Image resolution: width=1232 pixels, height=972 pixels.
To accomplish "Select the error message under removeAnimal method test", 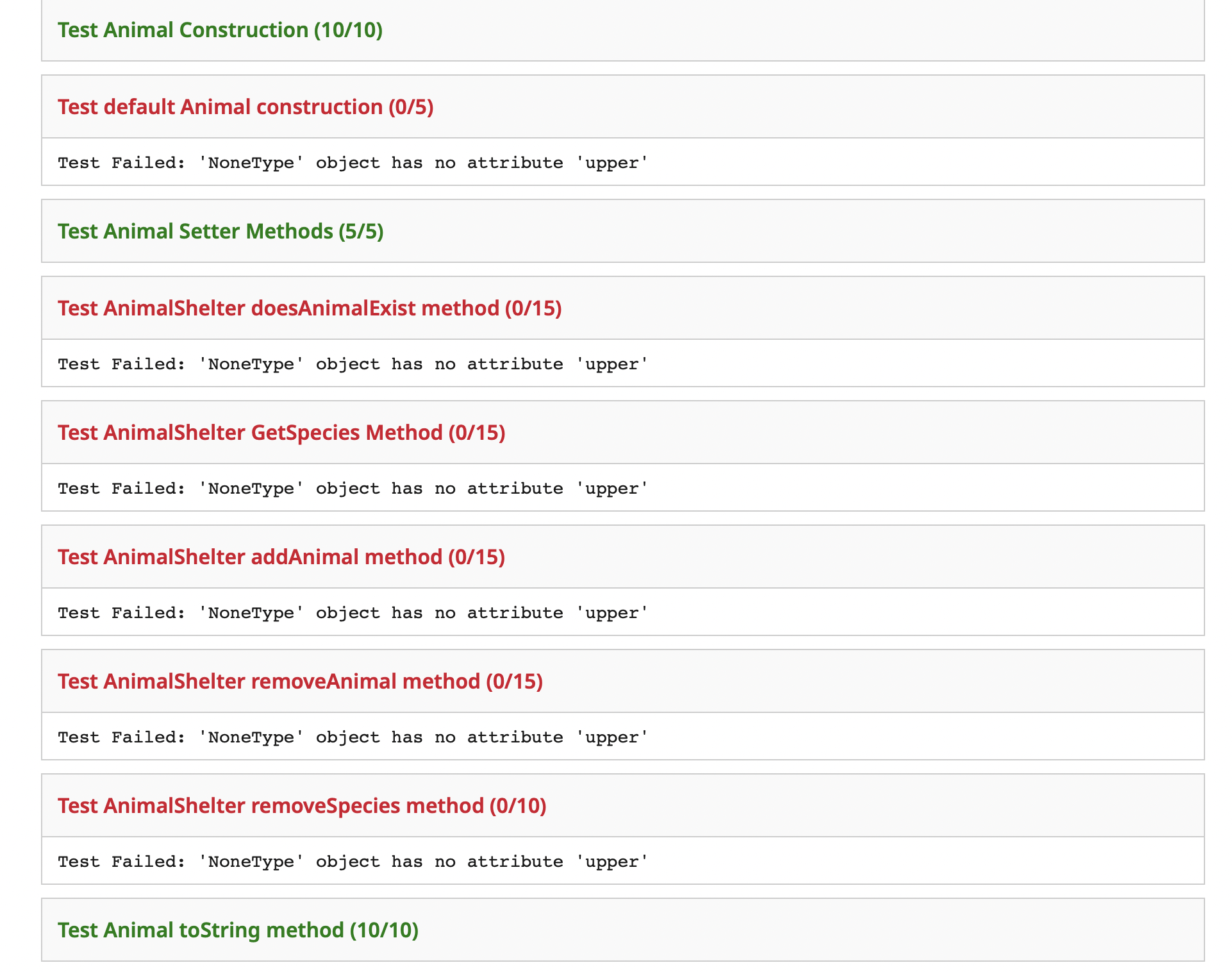I will pos(351,737).
